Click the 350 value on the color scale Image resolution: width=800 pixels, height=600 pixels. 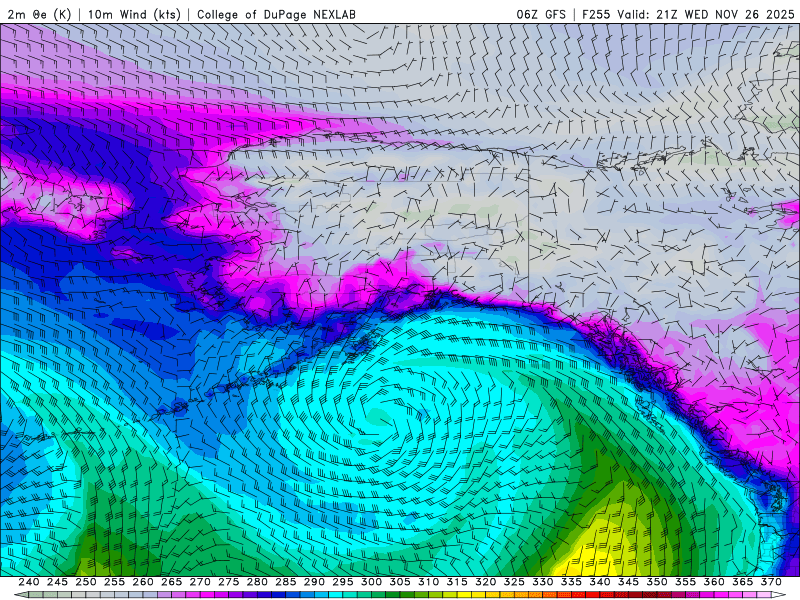tap(658, 582)
